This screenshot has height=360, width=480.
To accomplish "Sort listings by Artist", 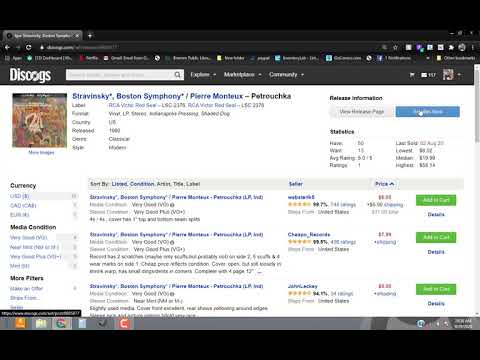I will [163, 184].
